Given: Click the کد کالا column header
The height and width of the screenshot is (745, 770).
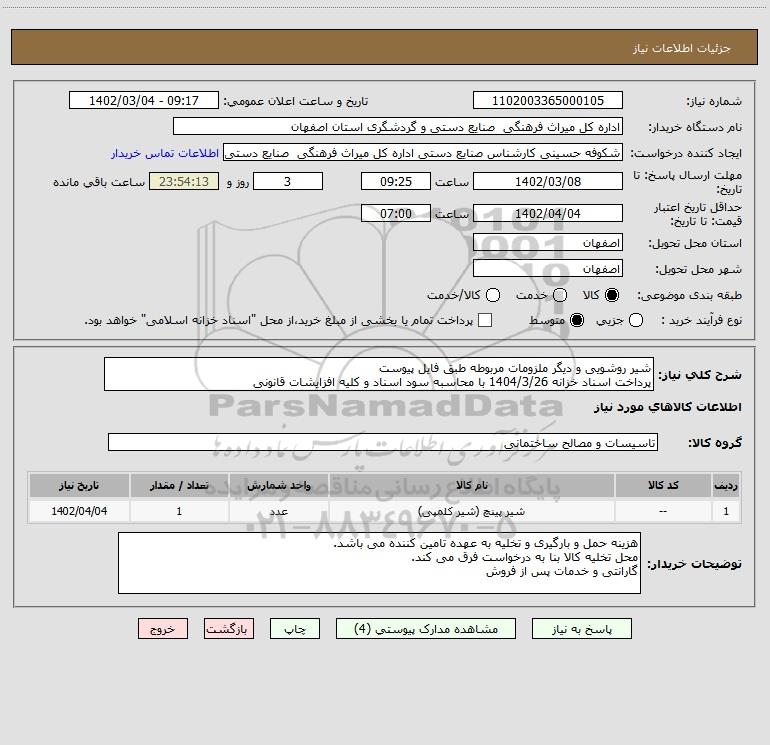Looking at the screenshot, I should point(663,485).
